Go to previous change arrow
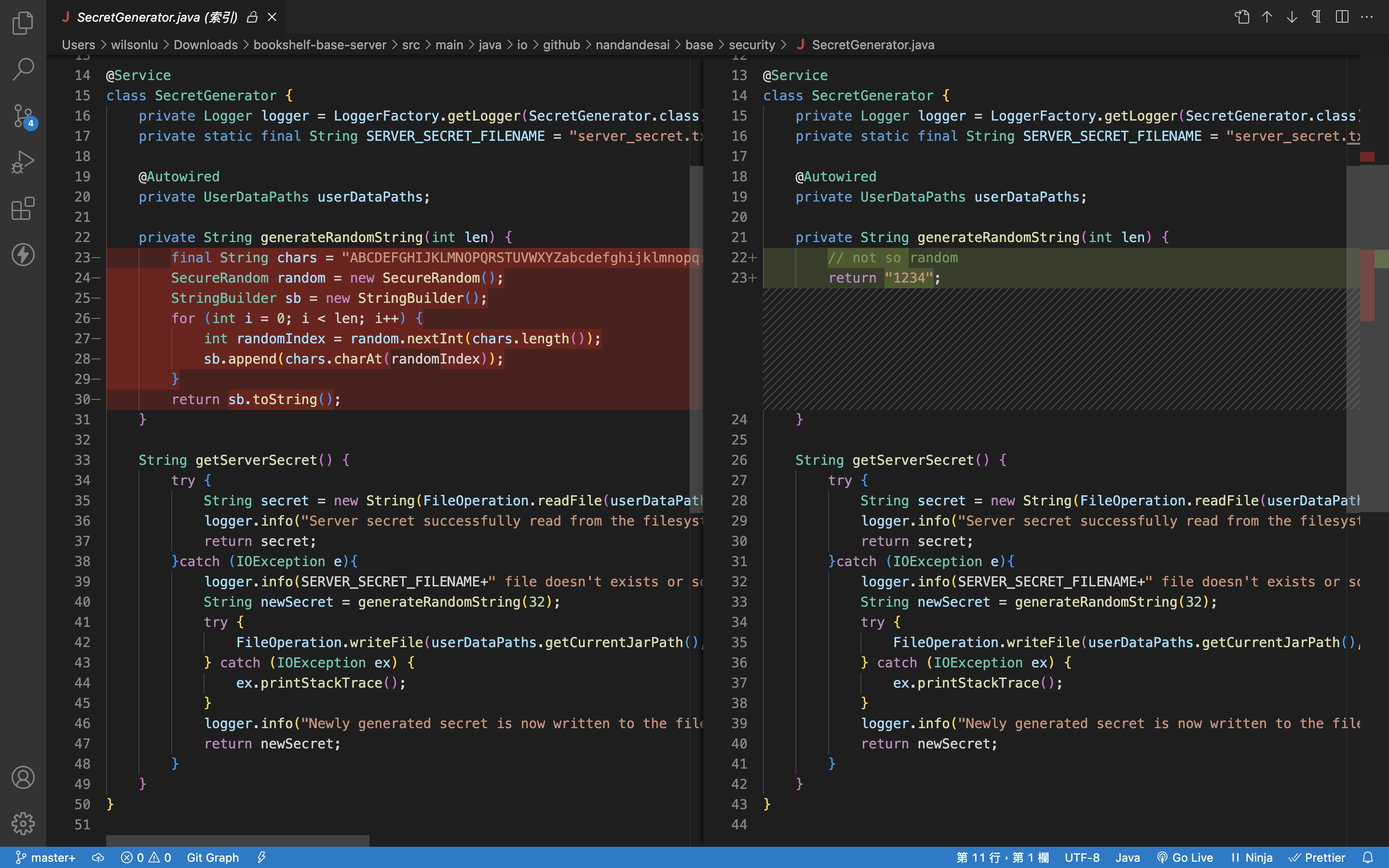Screen dimensions: 1389x868 [1267, 17]
